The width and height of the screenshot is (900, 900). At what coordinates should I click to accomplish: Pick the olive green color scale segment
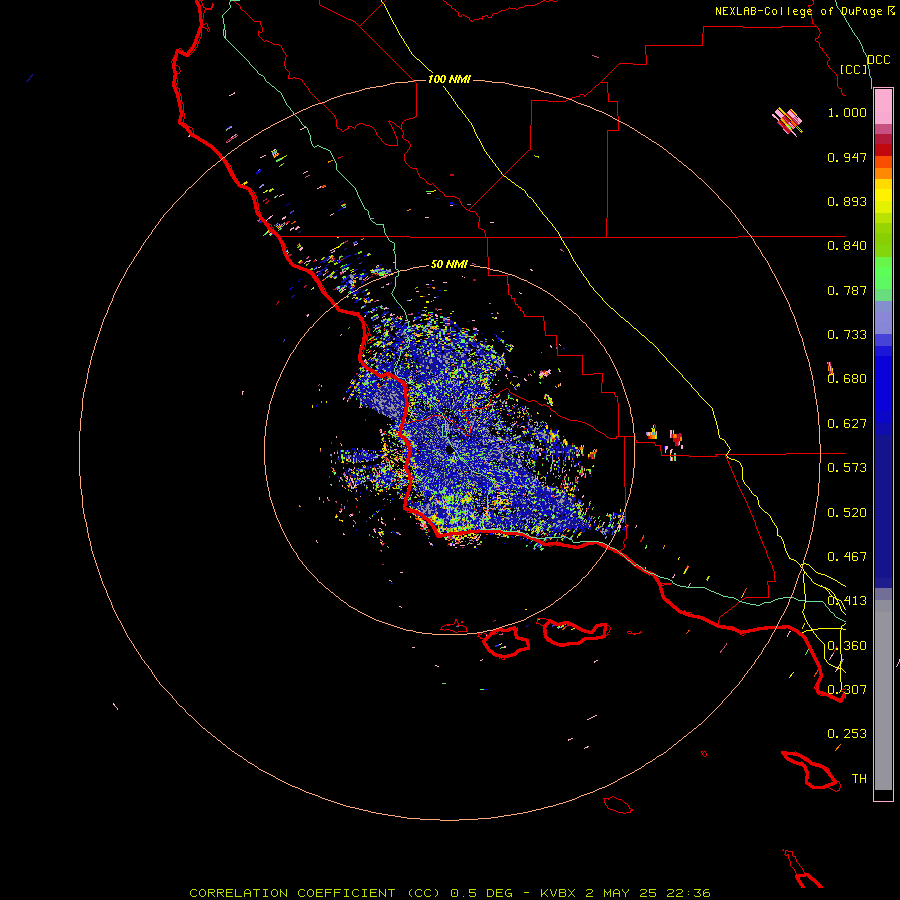(x=883, y=240)
